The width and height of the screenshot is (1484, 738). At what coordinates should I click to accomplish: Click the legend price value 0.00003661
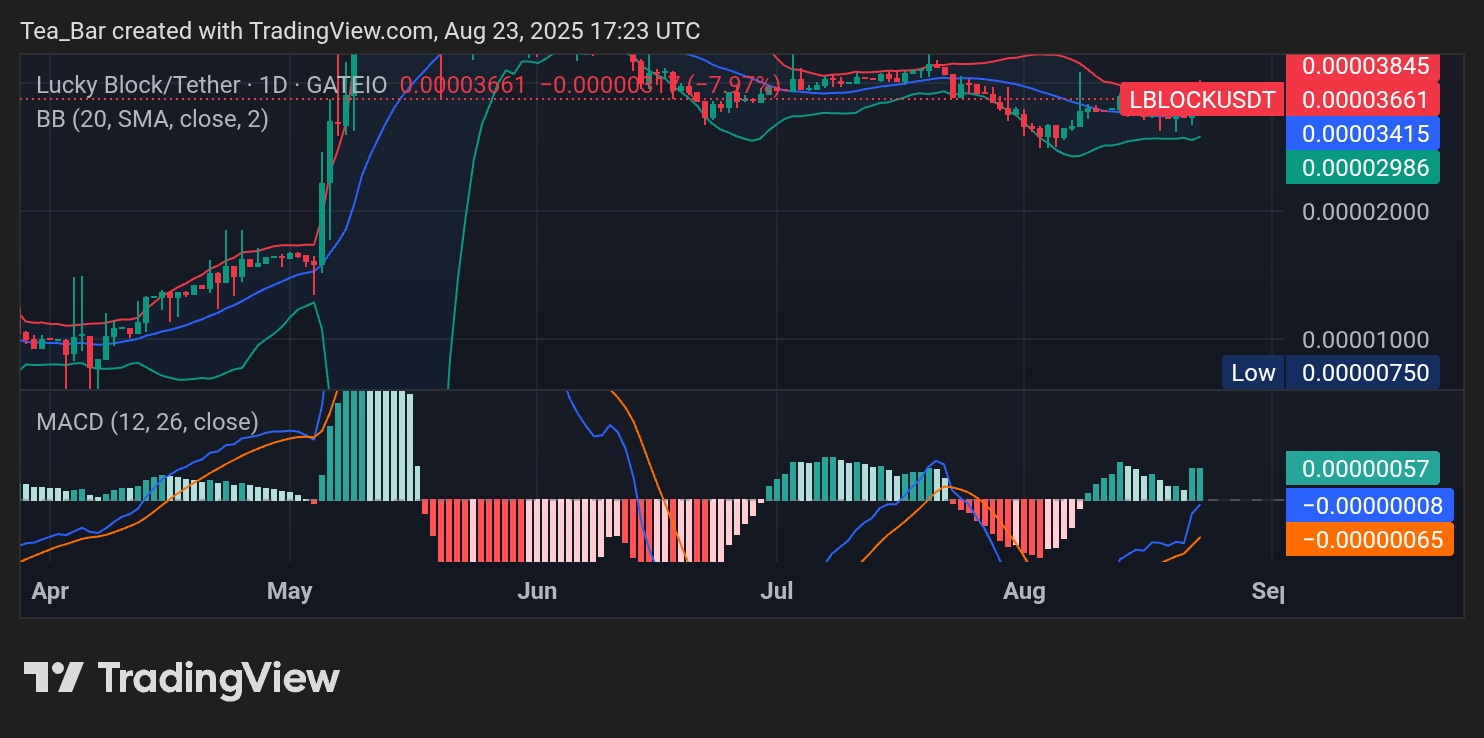(x=462, y=85)
